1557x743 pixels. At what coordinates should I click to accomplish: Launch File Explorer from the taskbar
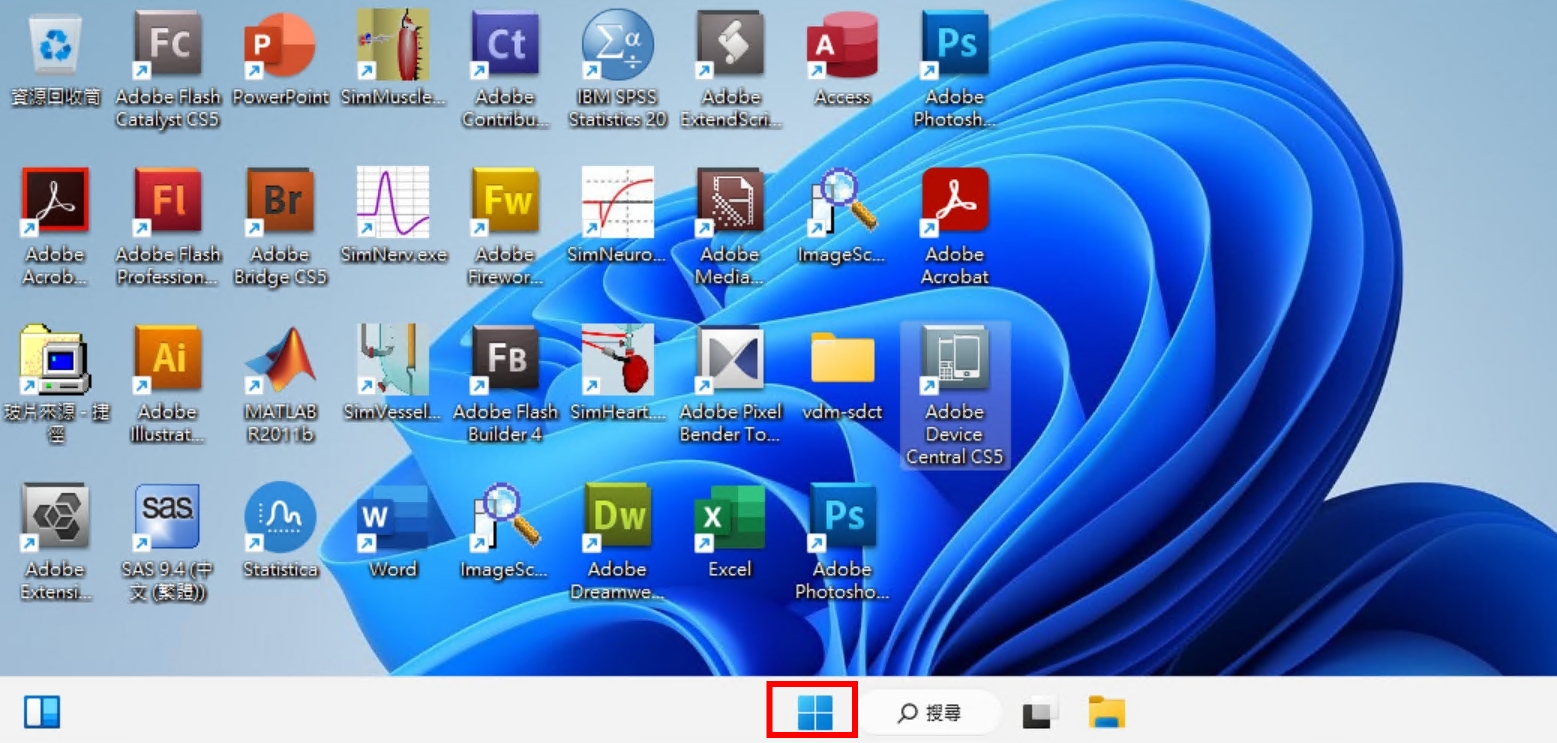[1107, 713]
